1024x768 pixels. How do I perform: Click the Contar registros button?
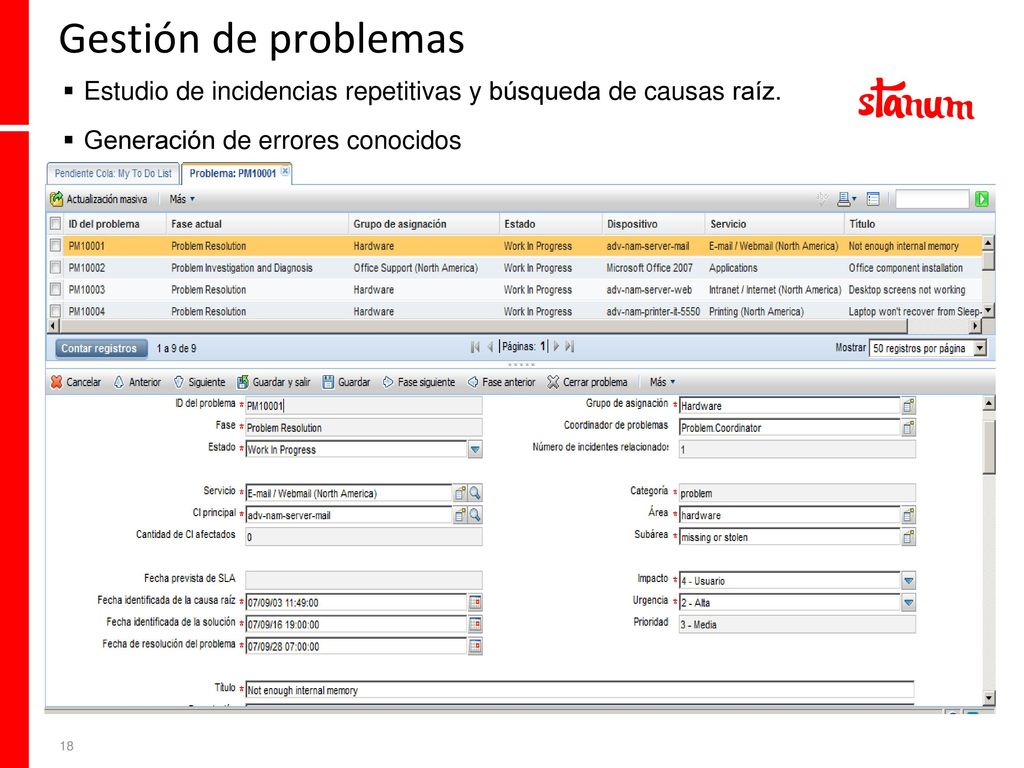(99, 348)
